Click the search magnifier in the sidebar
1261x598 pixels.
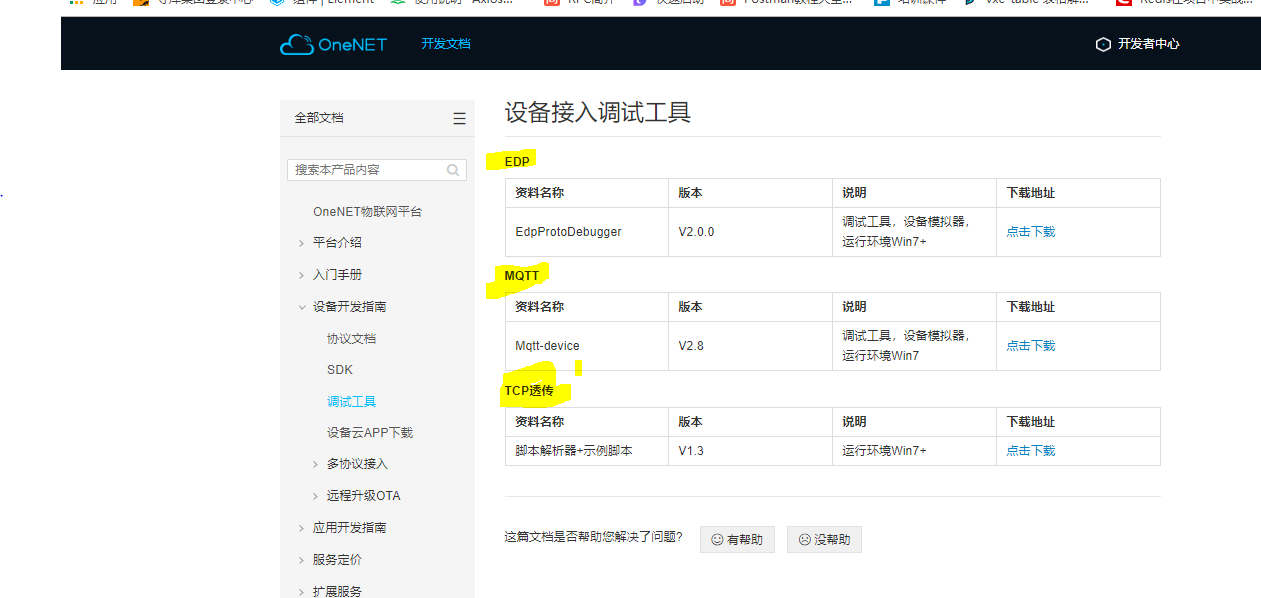(453, 169)
